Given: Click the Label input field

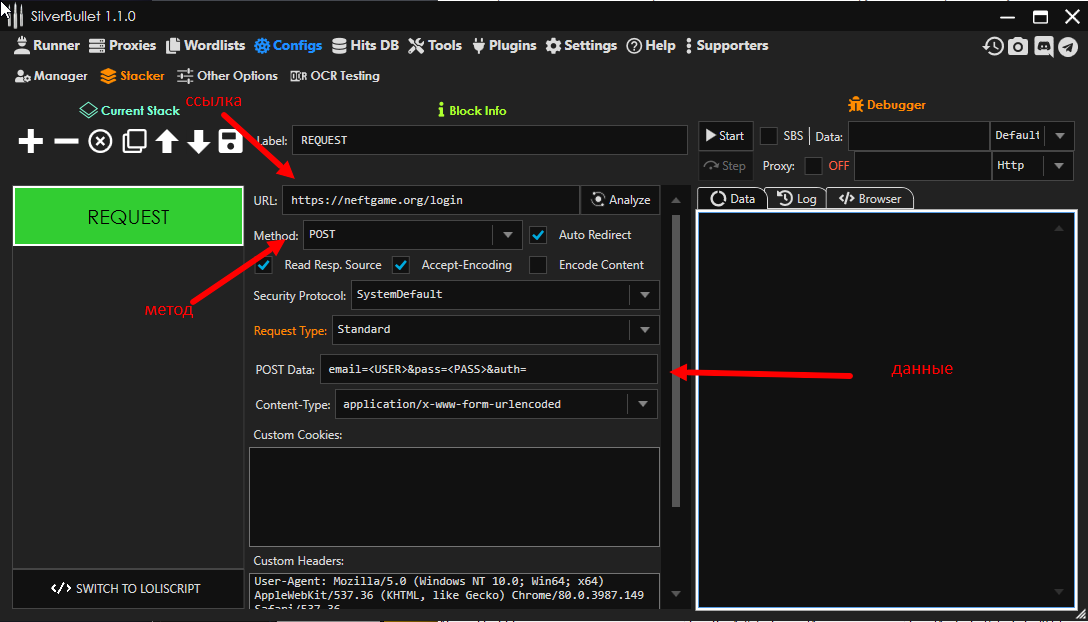Looking at the screenshot, I should pos(490,140).
